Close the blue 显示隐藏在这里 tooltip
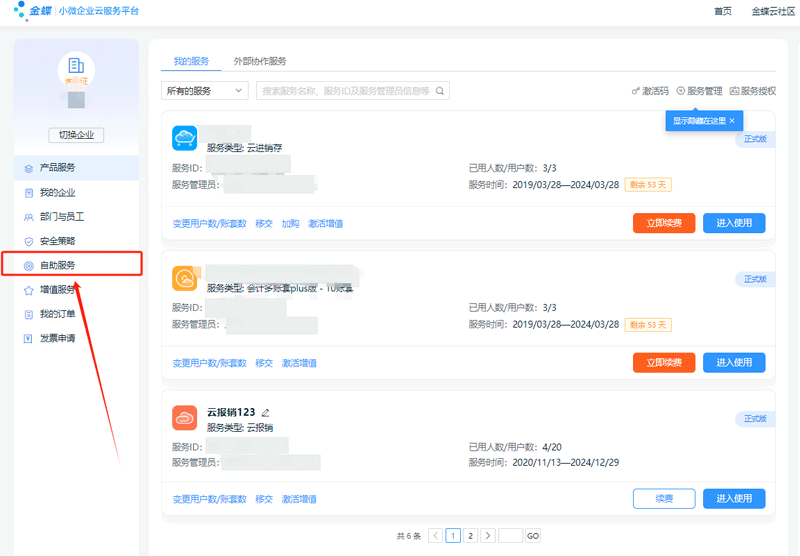The width and height of the screenshot is (800, 556). pyautogui.click(x=732, y=121)
